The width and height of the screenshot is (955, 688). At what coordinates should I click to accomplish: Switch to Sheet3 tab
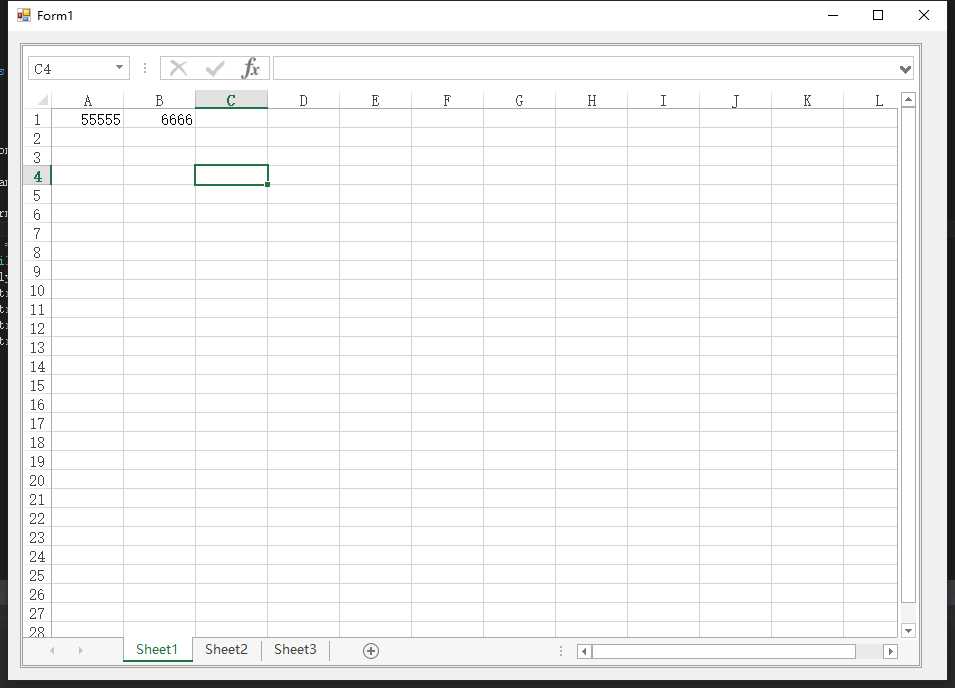[295, 650]
